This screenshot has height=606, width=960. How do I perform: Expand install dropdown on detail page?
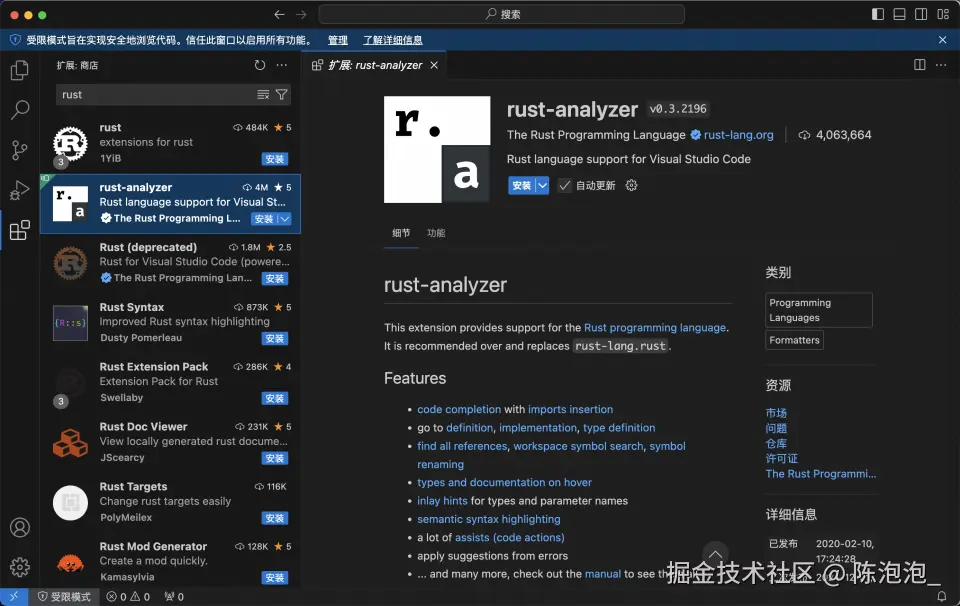[x=542, y=185]
